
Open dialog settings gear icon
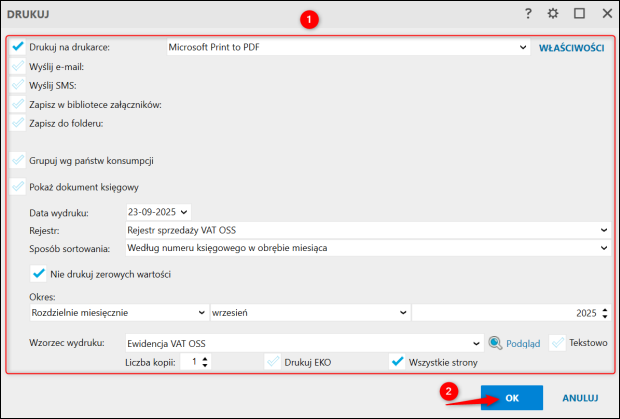pyautogui.click(x=553, y=14)
